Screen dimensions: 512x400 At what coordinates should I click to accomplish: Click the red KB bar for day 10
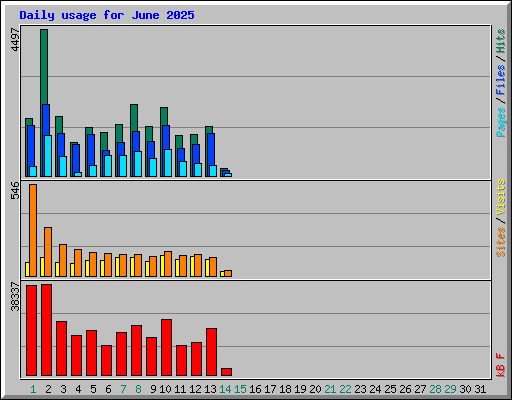tap(167, 348)
